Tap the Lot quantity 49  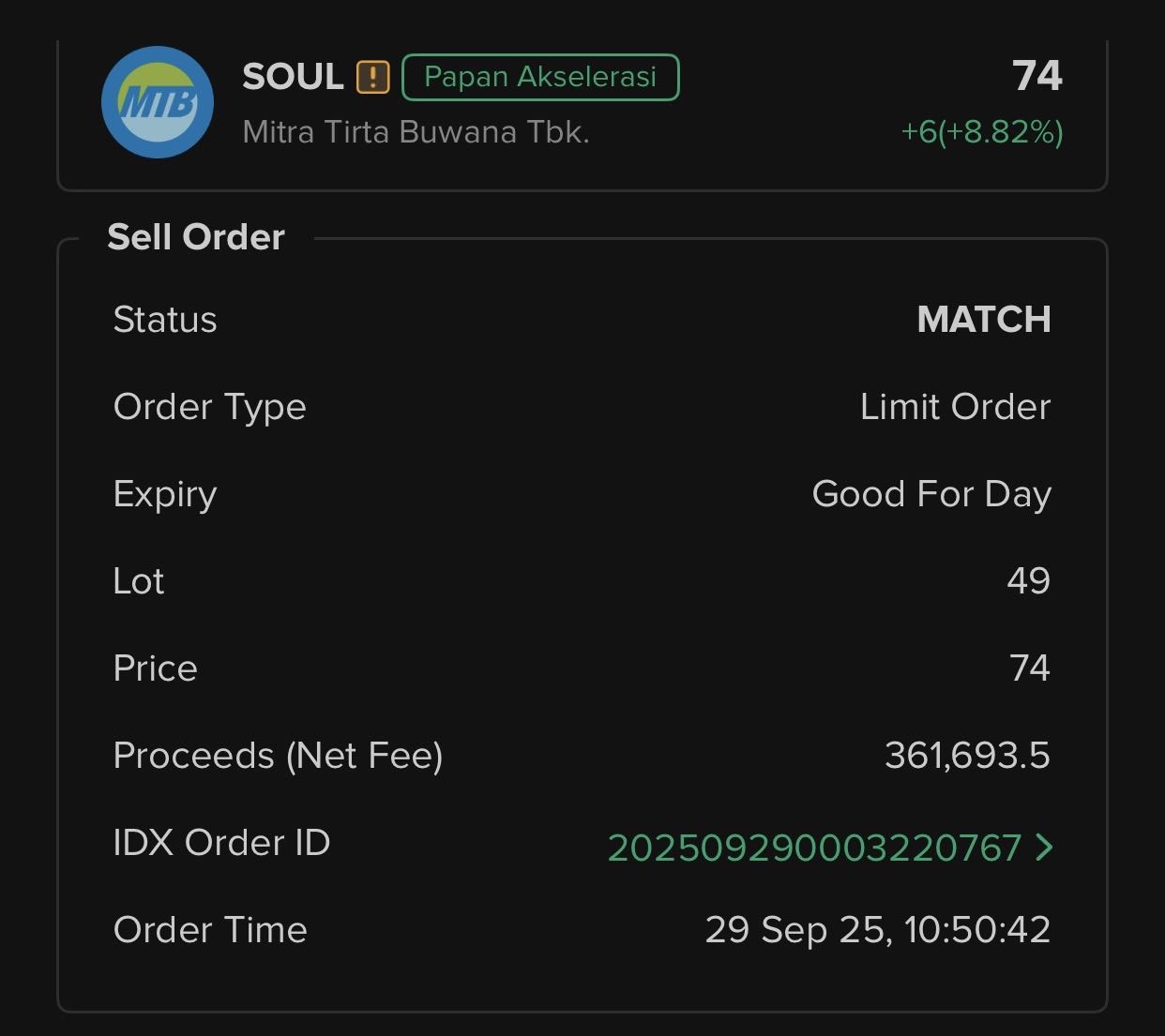pyautogui.click(x=1028, y=581)
